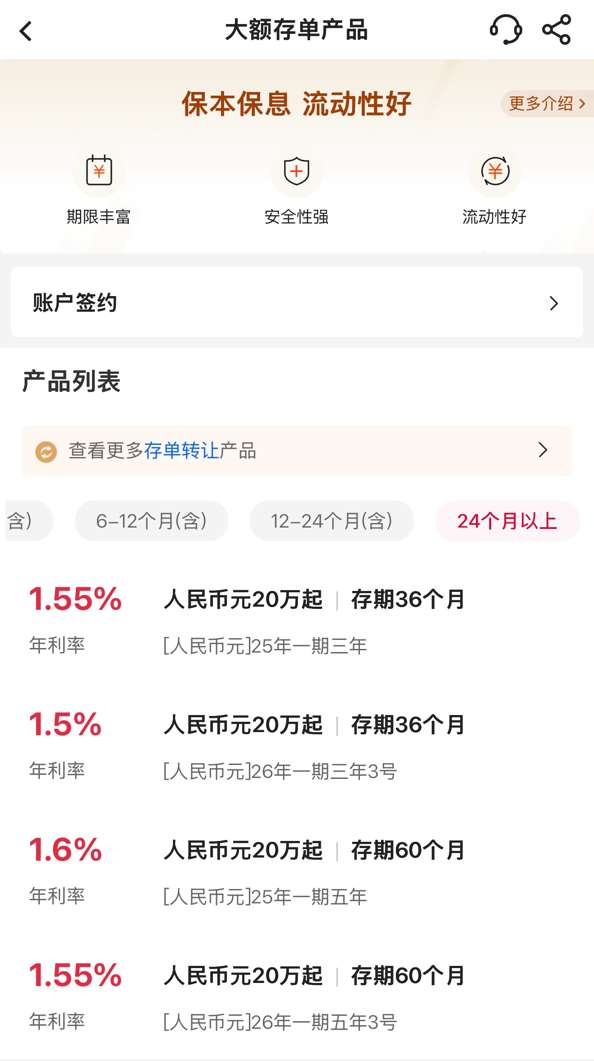This screenshot has width=594, height=1061.
Task: Tap the share icon in the header
Action: pos(557,30)
